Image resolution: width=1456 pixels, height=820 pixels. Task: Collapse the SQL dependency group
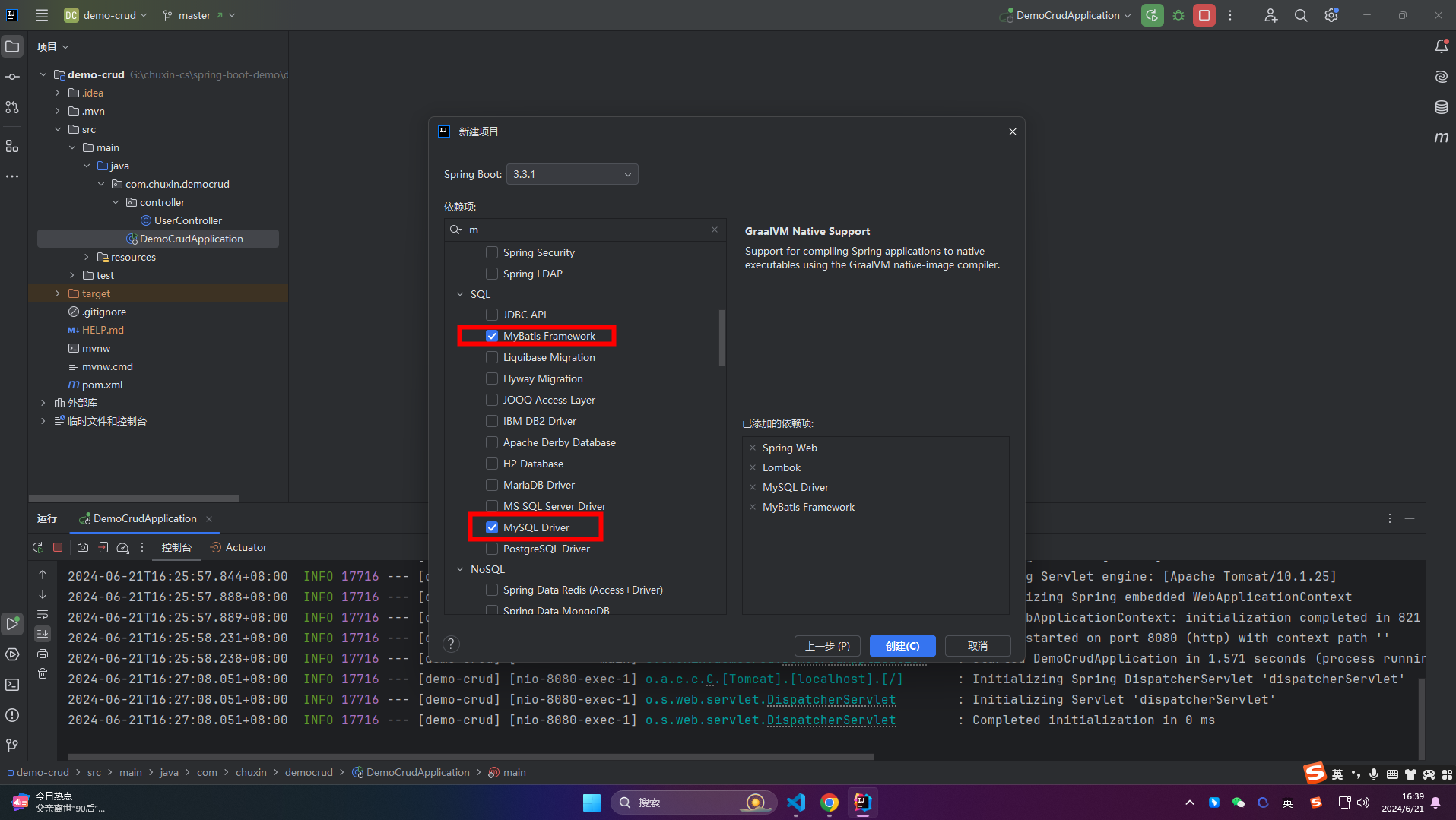click(x=460, y=294)
